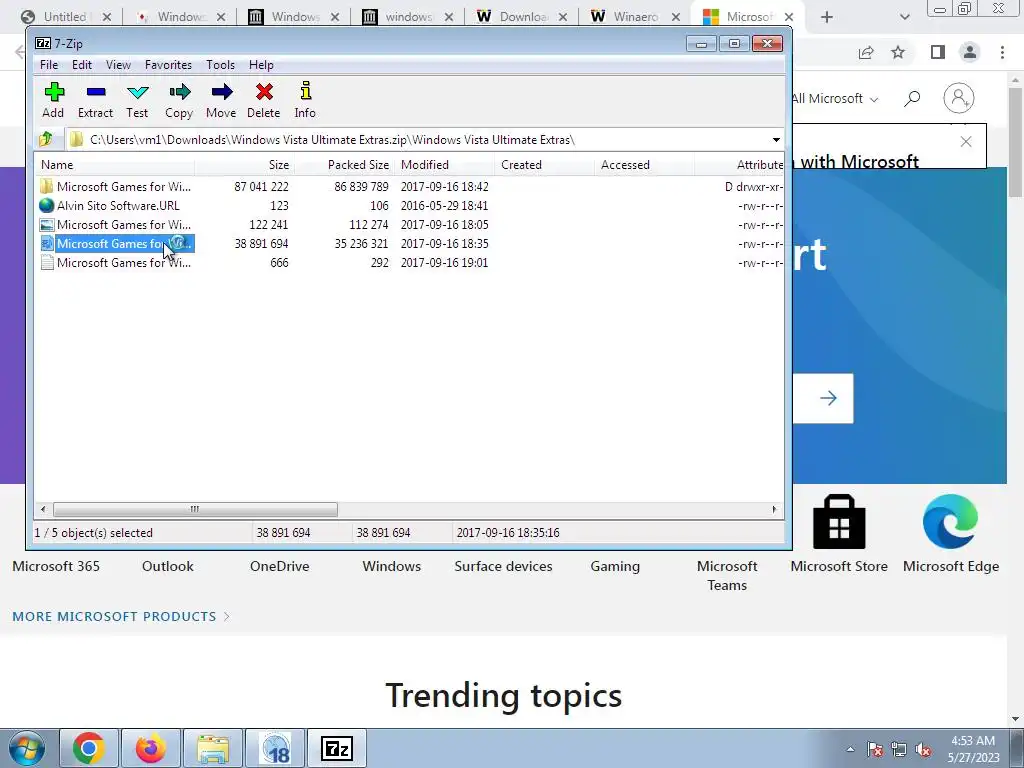This screenshot has width=1024, height=768.
Task: Click the globe icon of Alvin Sito Software.URL
Action: click(x=46, y=206)
